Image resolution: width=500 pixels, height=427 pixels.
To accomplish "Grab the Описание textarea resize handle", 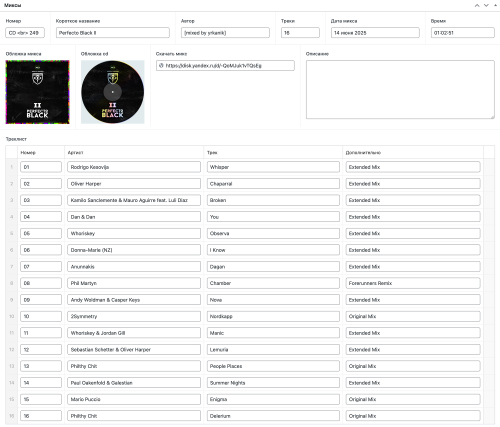I will pyautogui.click(x=492, y=116).
